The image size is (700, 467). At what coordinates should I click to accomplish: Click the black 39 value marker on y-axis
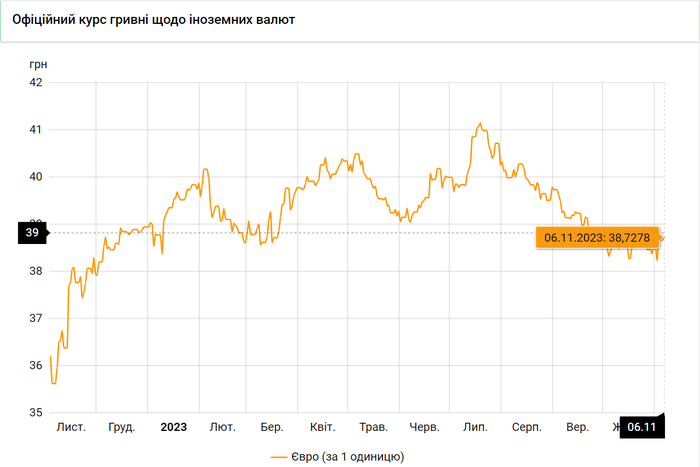pos(31,232)
